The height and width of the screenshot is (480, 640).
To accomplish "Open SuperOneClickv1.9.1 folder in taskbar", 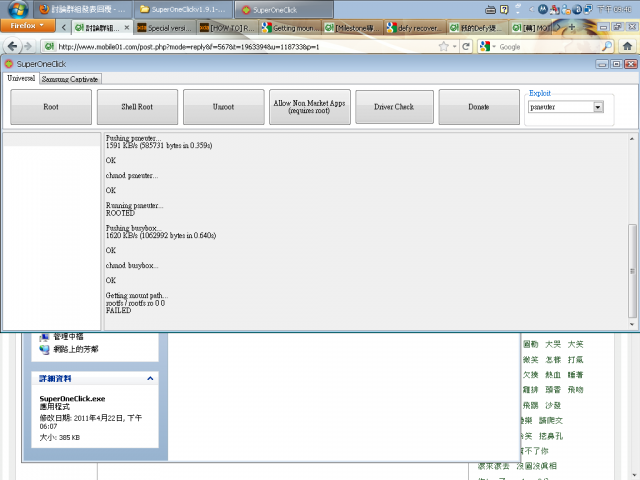I will 183,10.
